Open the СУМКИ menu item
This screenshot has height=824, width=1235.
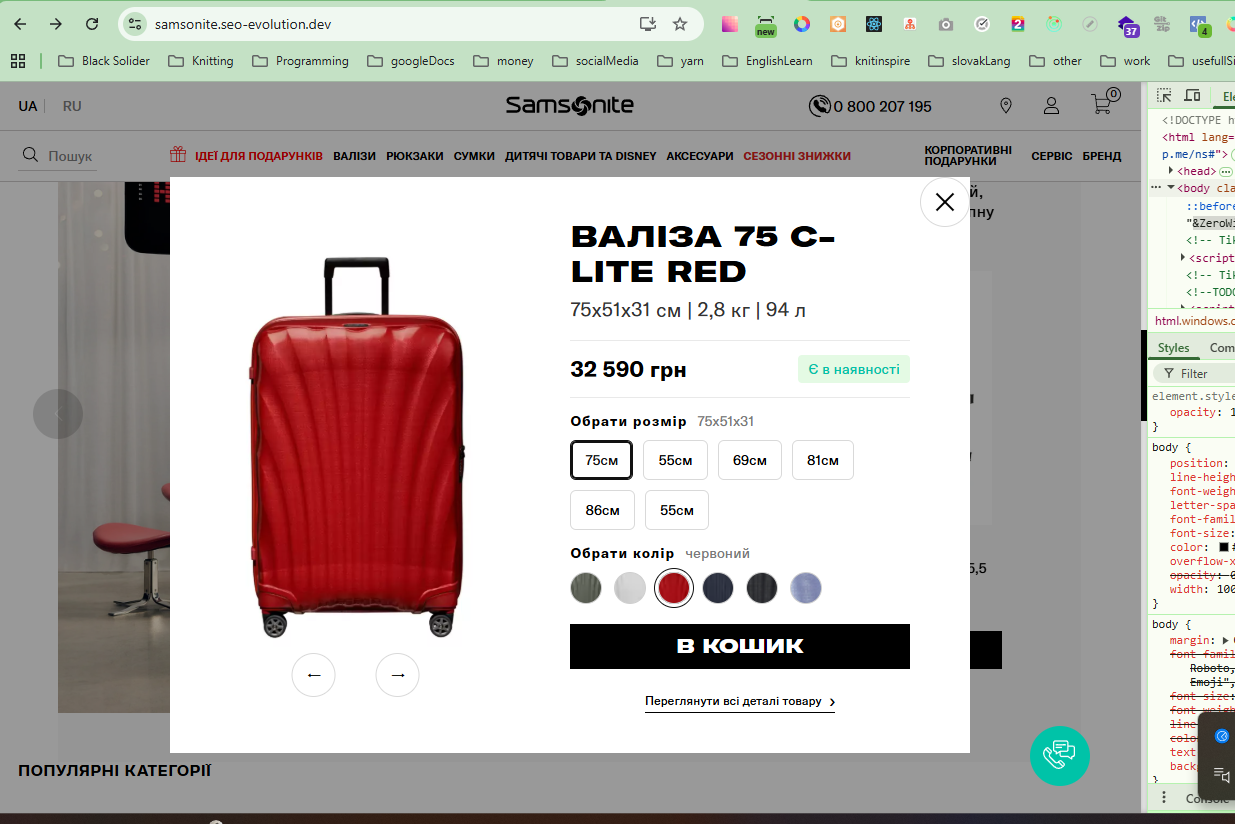click(x=474, y=156)
